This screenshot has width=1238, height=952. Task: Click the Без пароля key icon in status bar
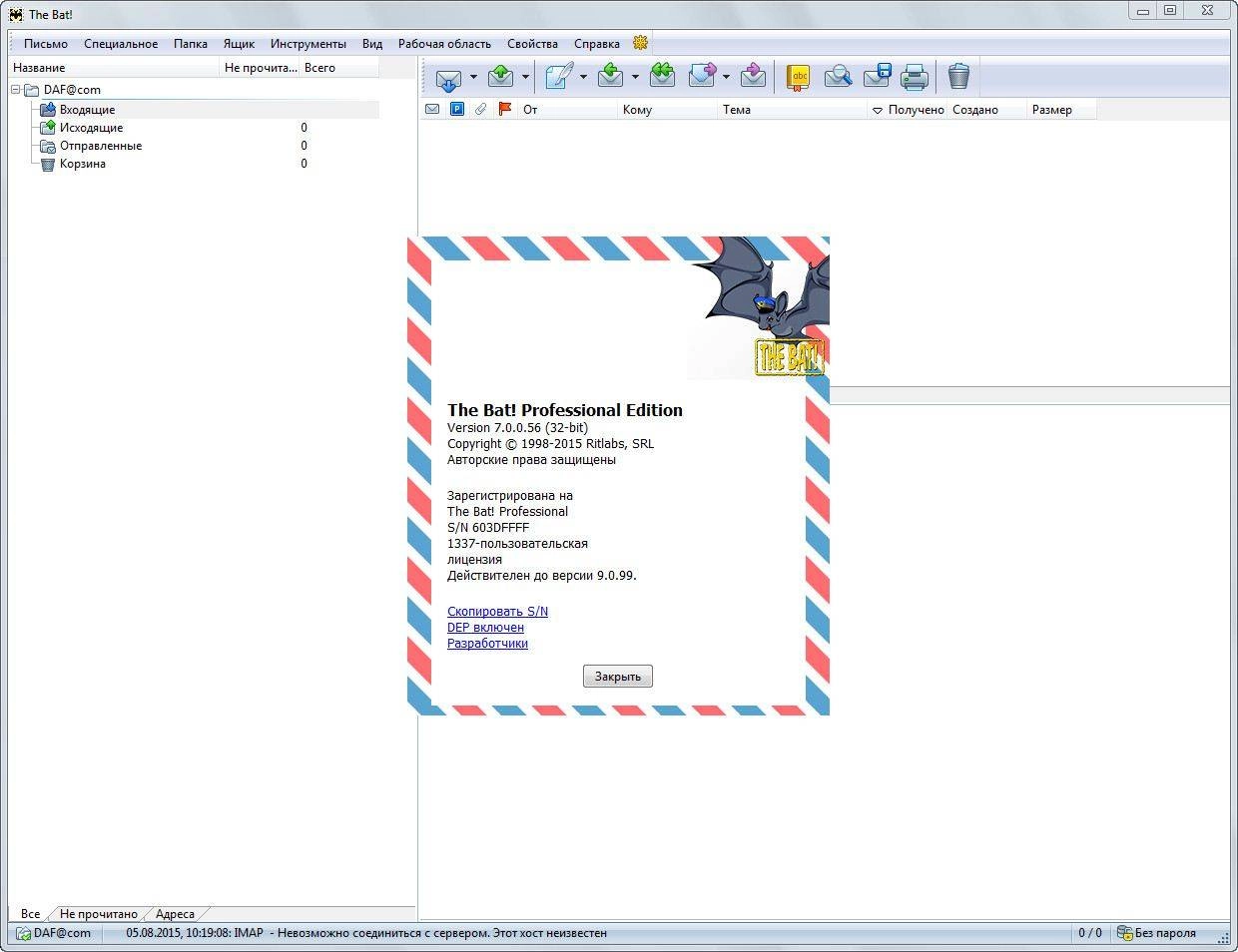coord(1124,933)
